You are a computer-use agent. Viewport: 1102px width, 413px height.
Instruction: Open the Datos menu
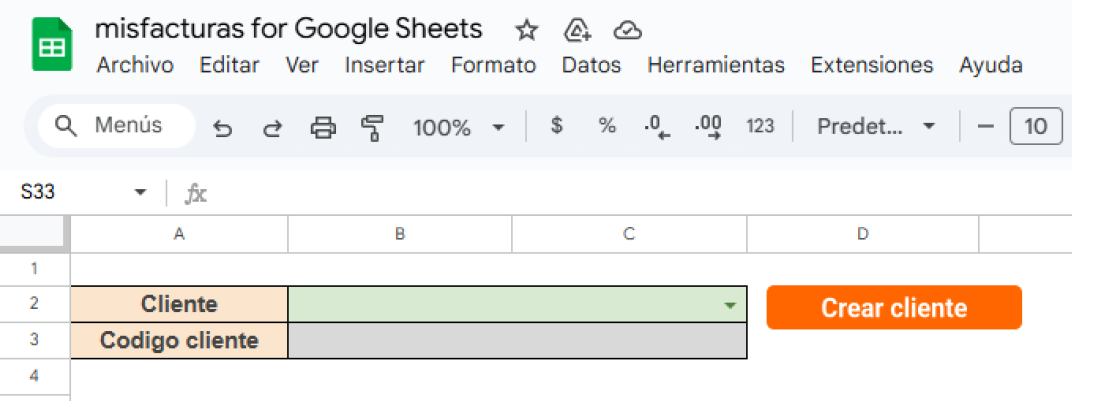click(x=592, y=65)
